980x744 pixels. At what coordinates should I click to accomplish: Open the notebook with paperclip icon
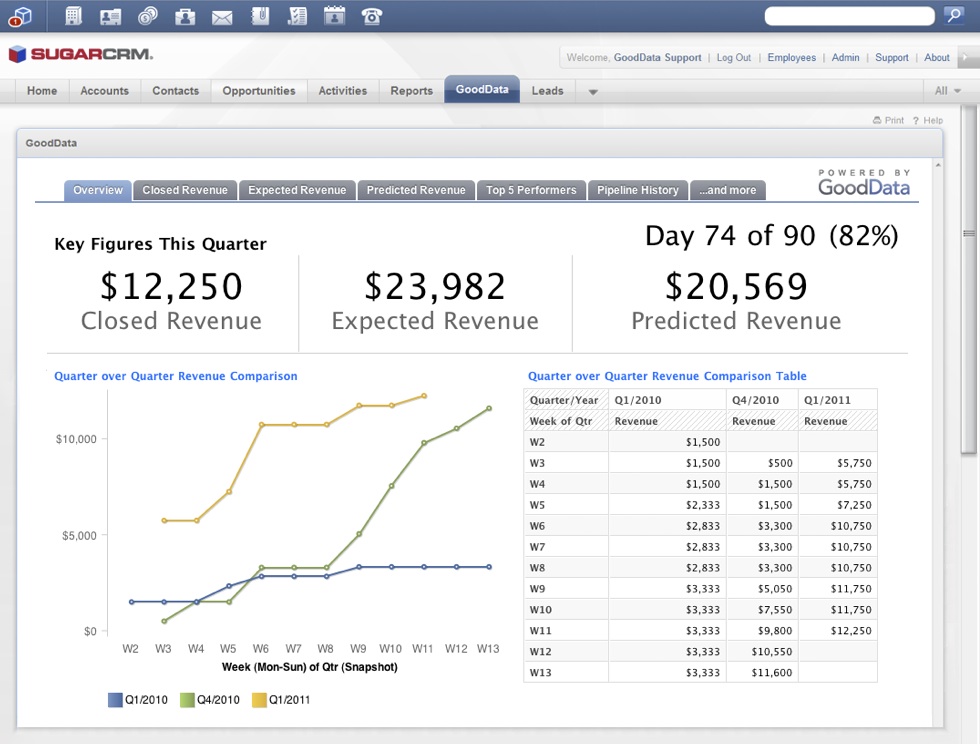point(260,16)
